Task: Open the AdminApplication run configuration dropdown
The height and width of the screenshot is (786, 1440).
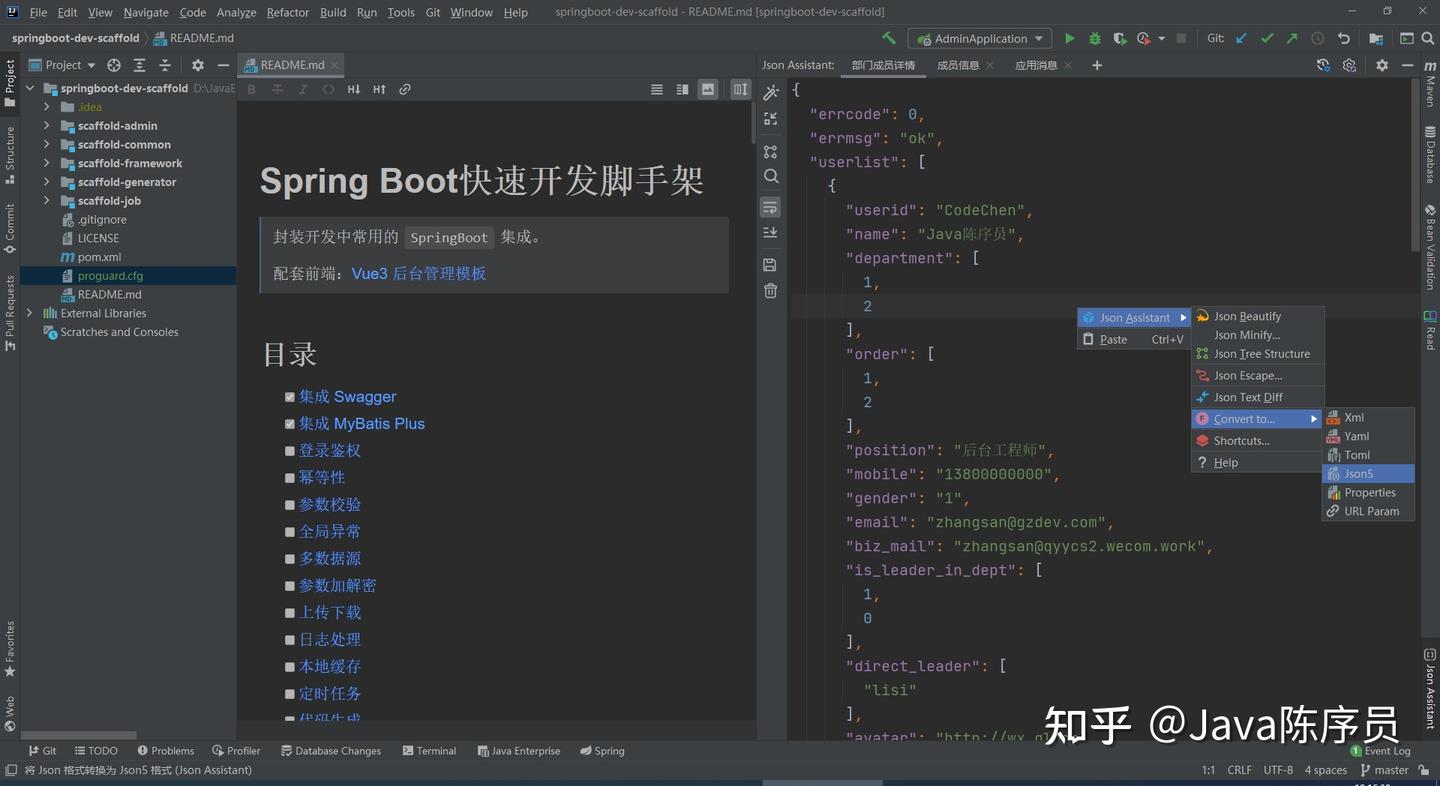Action: (x=979, y=37)
